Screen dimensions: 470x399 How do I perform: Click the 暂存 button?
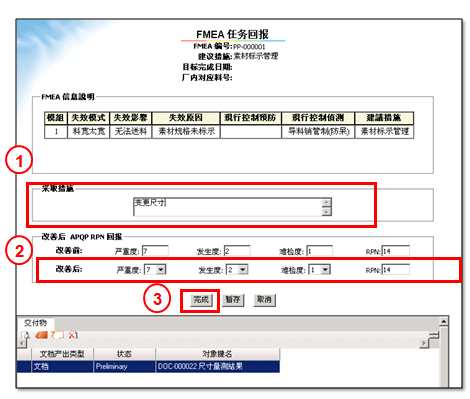(x=233, y=300)
